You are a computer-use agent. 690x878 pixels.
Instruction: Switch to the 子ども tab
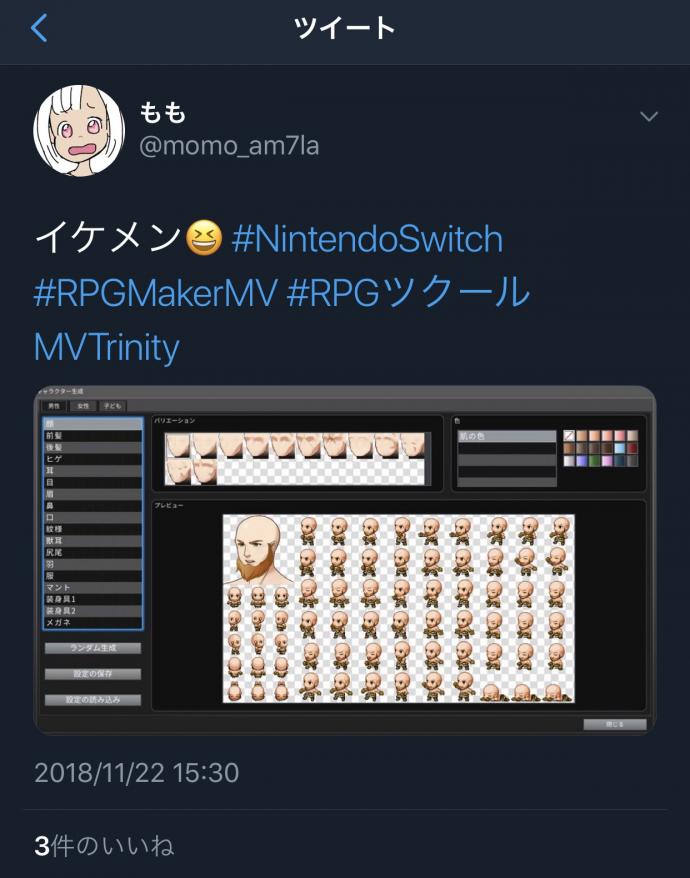[113, 406]
